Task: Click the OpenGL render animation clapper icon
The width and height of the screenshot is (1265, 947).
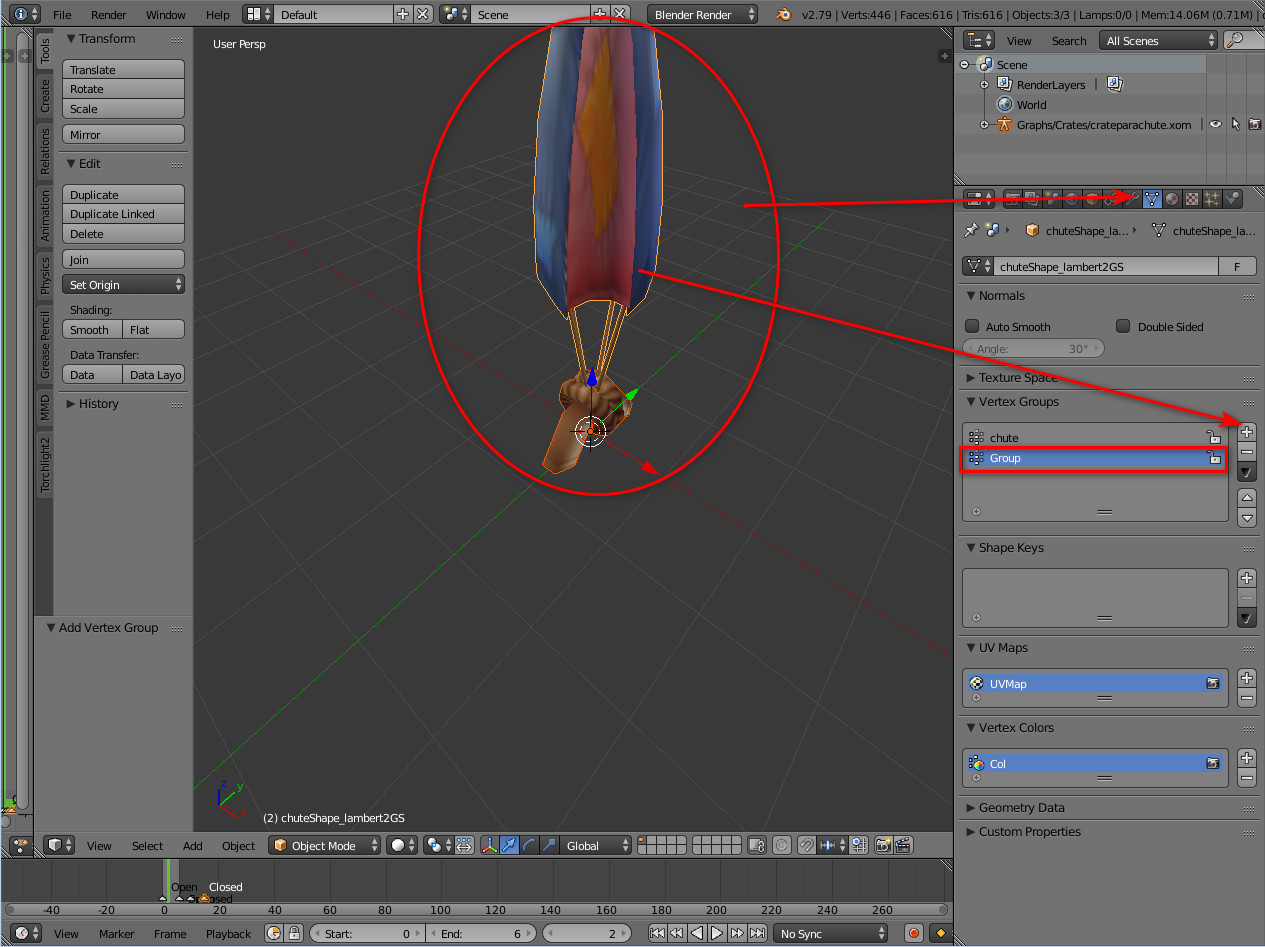Action: [903, 845]
